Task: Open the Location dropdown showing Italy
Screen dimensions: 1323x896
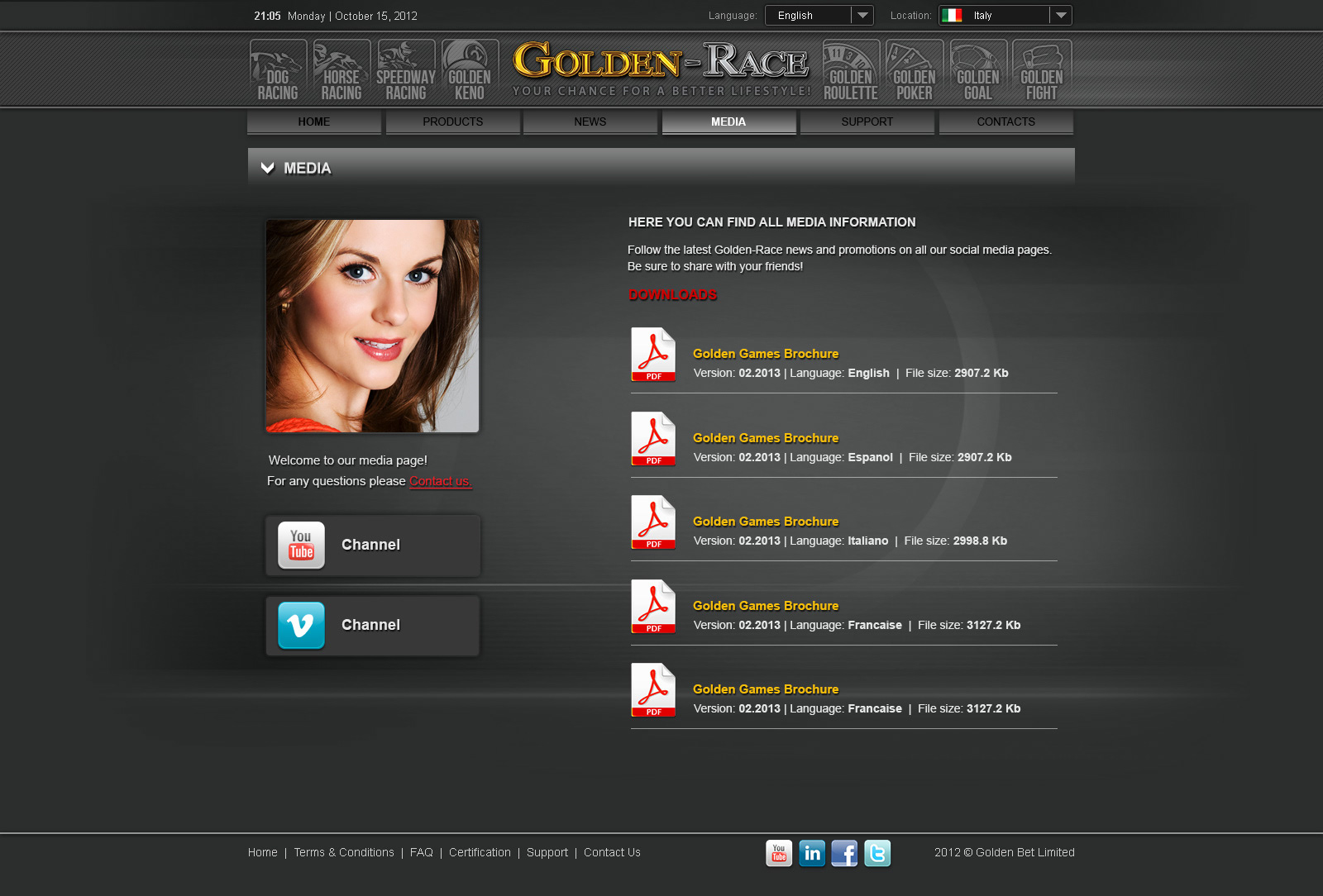Action: [1005, 15]
